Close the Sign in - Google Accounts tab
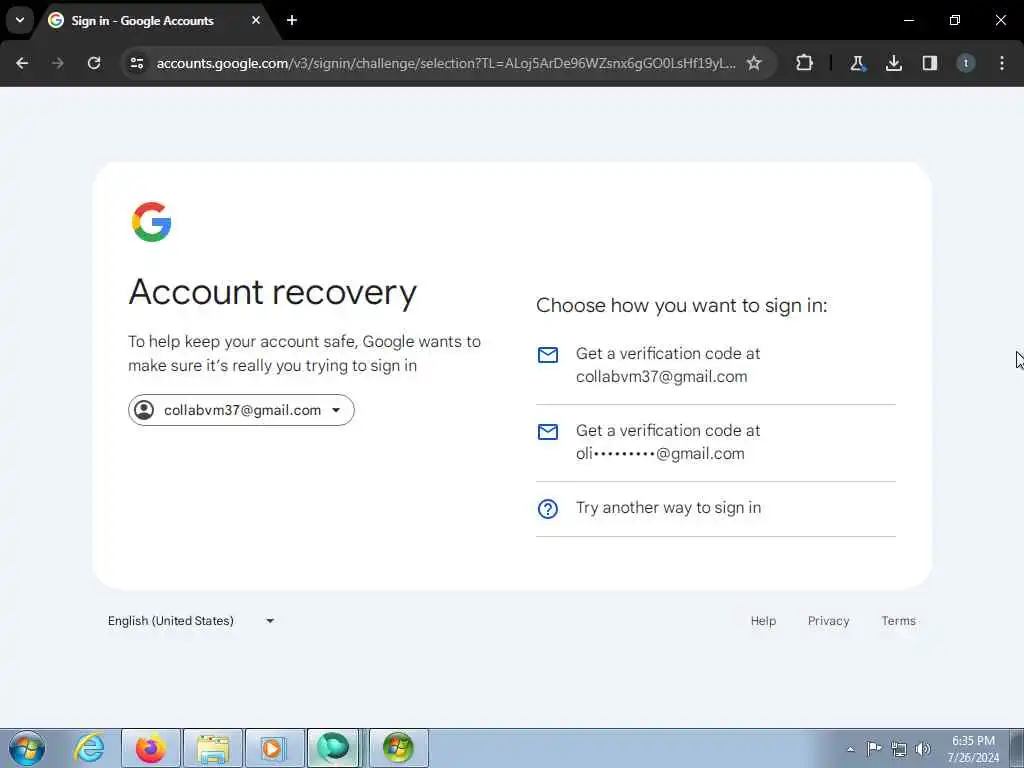This screenshot has height=768, width=1024. click(x=256, y=20)
